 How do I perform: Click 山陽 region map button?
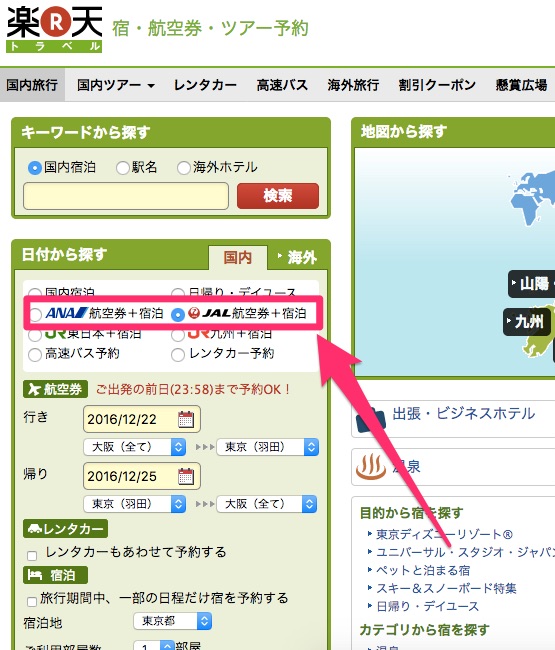click(x=532, y=284)
